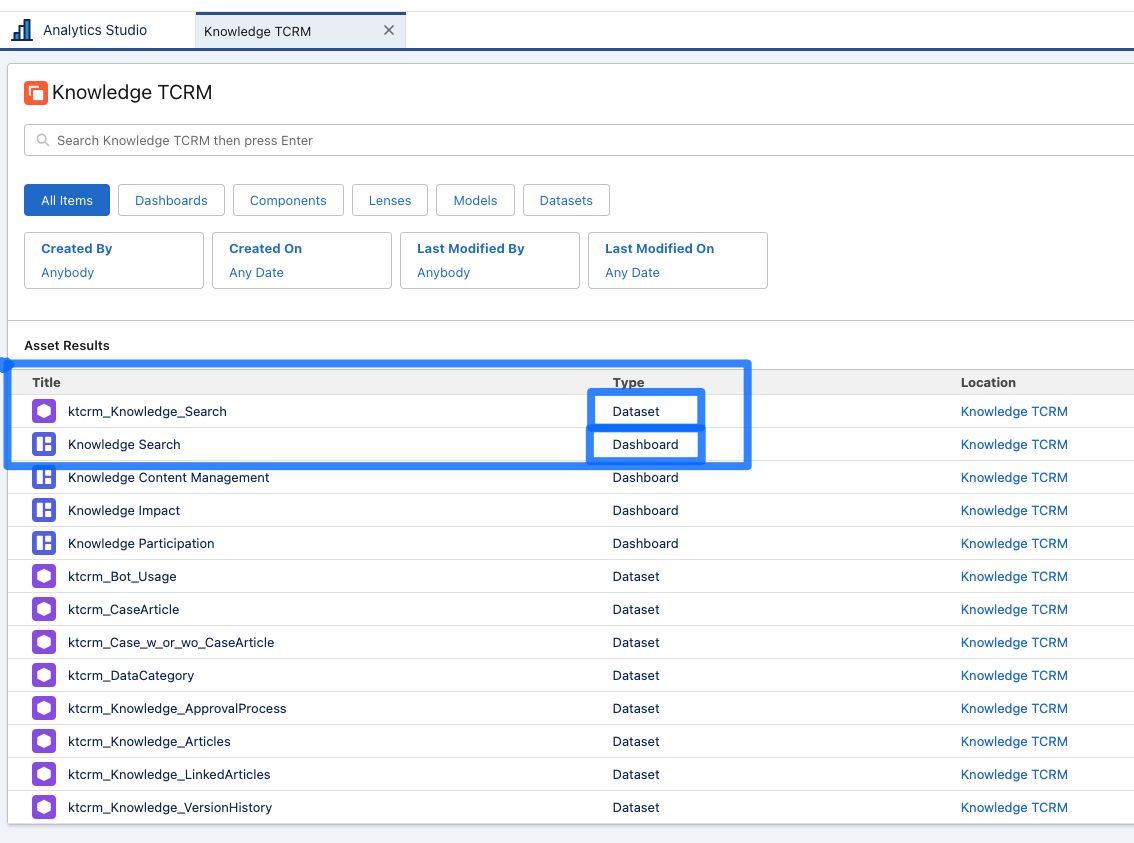Click dataset icon for ktcrm_Bot_Usage
This screenshot has width=1134, height=843.
pos(44,576)
